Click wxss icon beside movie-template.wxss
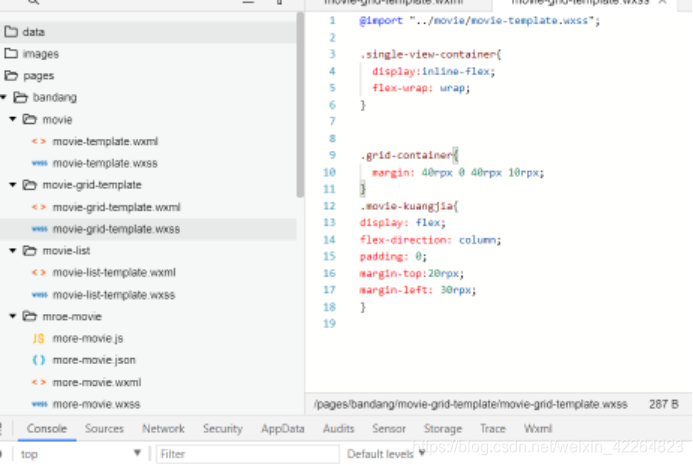Screen dimensions: 693x465 tap(39, 163)
